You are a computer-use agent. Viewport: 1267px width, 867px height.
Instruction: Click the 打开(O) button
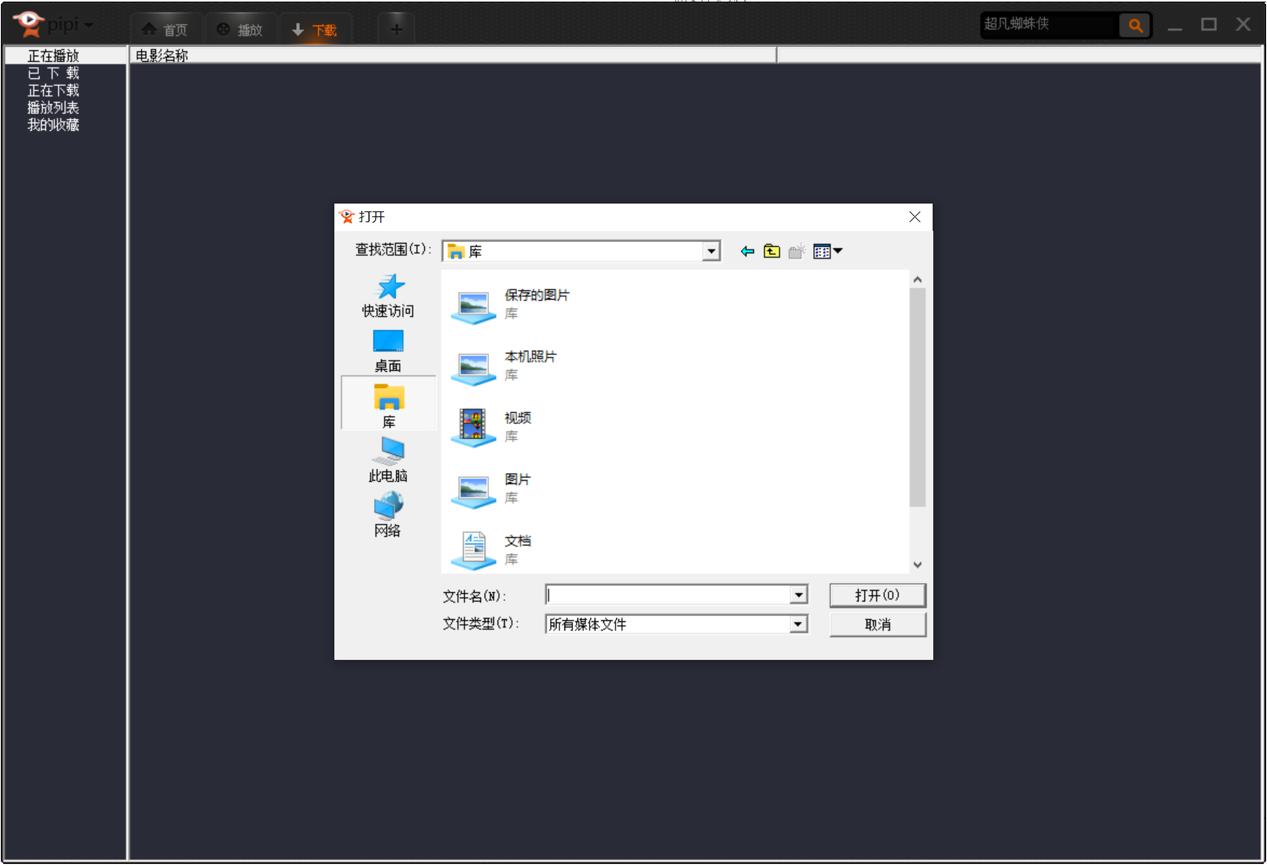[877, 595]
